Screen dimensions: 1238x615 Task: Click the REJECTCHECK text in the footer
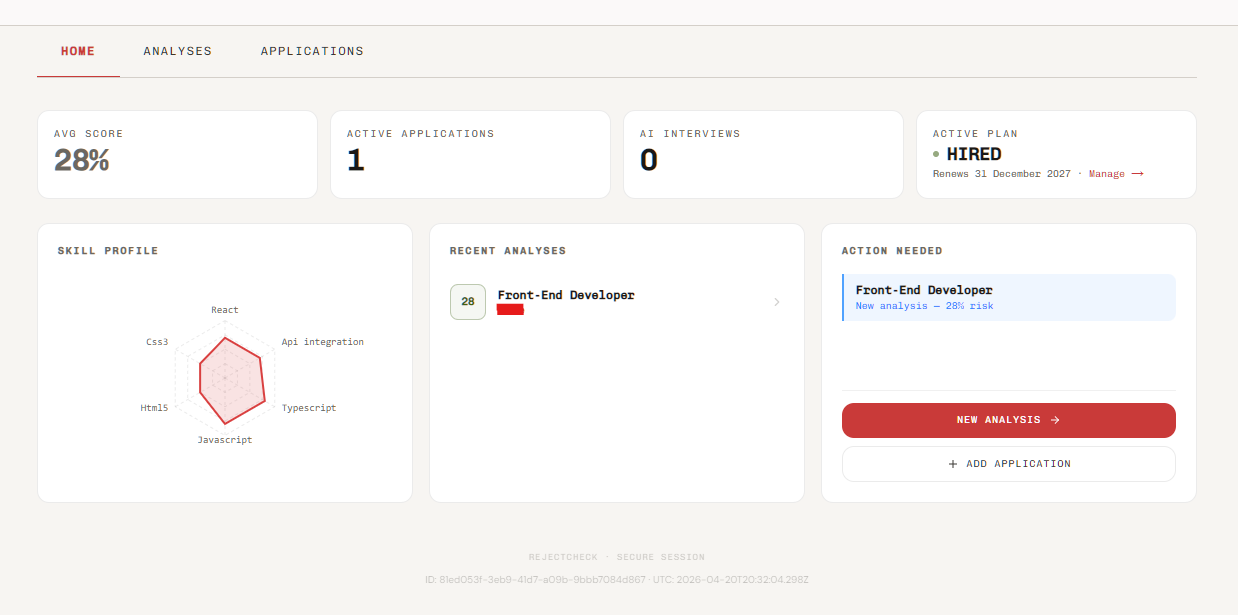(x=563, y=557)
